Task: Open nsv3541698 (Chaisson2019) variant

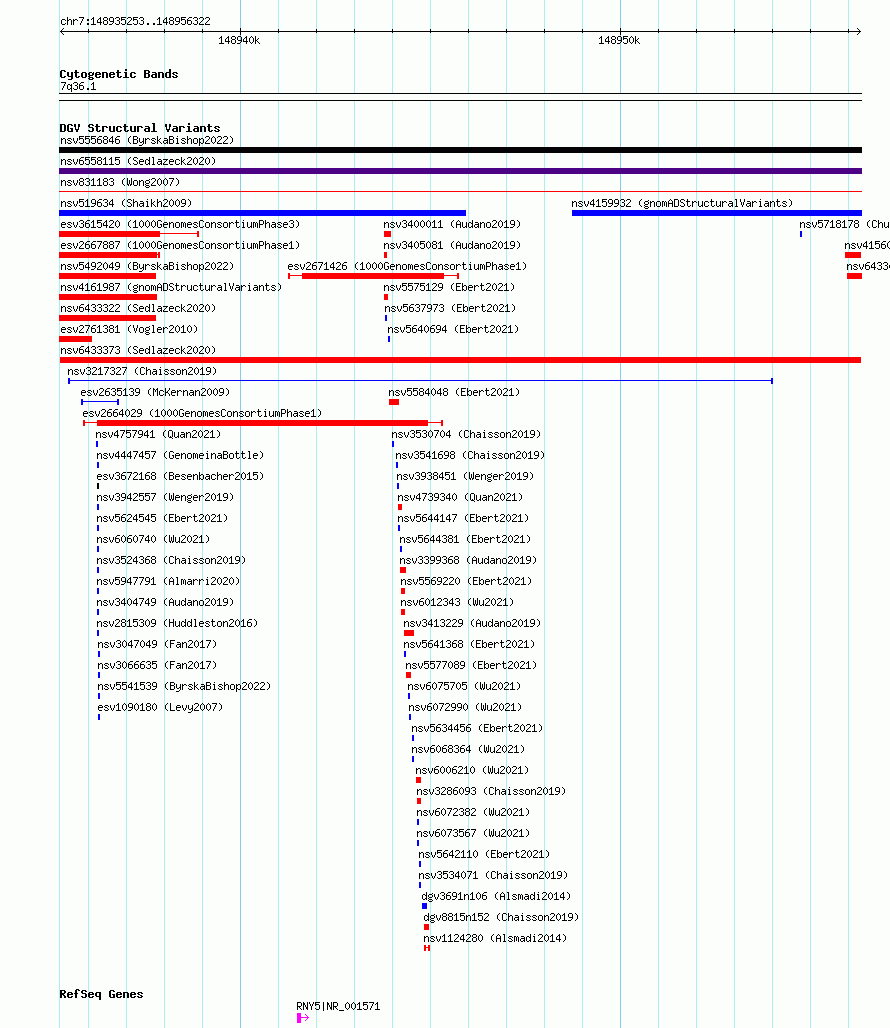Action: (x=470, y=455)
